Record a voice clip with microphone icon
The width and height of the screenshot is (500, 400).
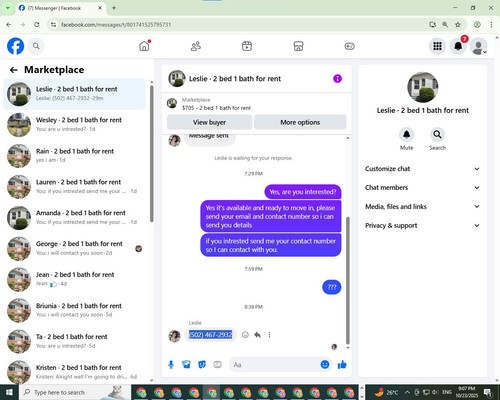pyautogui.click(x=171, y=365)
